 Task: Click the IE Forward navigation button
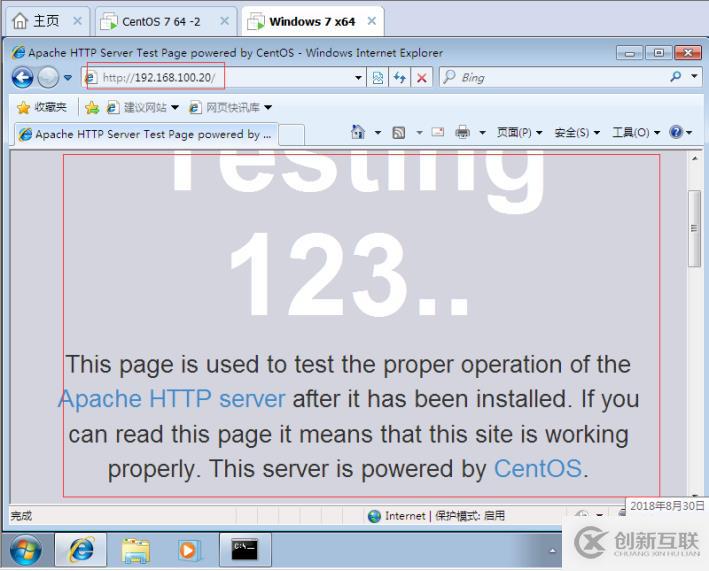coord(48,78)
